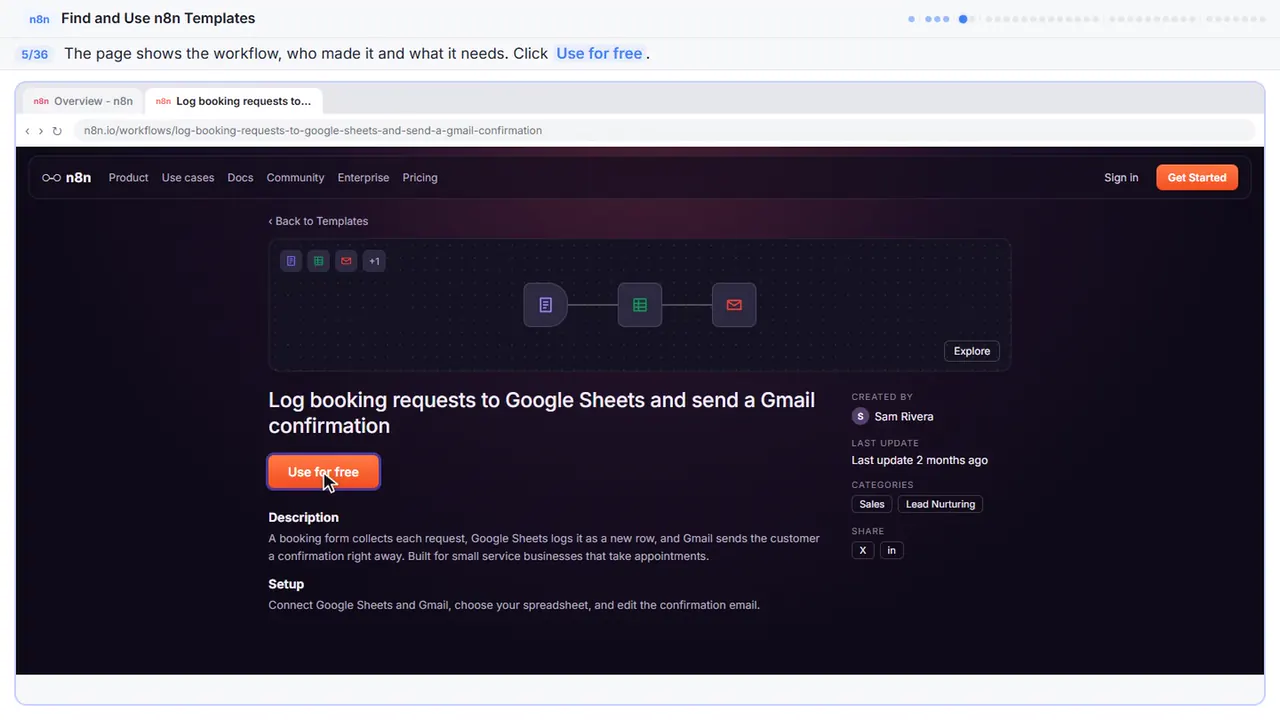Click Sam Rivera's avatar
The width and height of the screenshot is (1280, 720).
(x=860, y=416)
